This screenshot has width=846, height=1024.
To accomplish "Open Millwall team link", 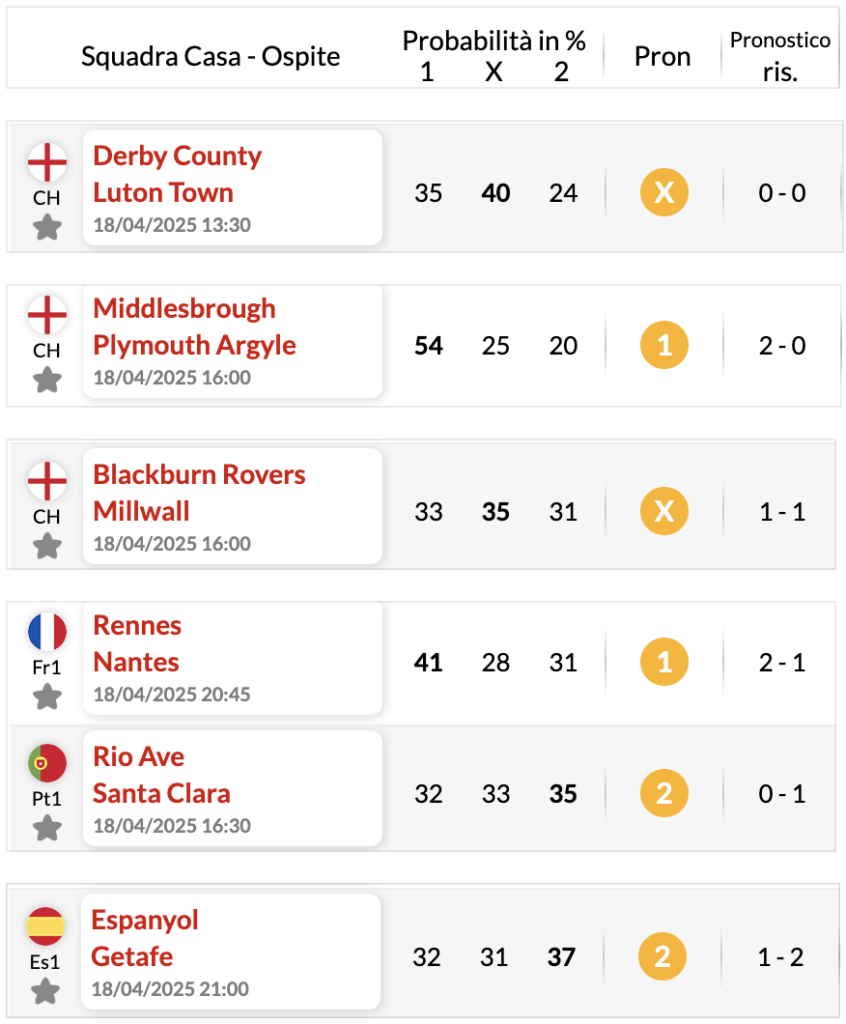I will click(x=141, y=511).
